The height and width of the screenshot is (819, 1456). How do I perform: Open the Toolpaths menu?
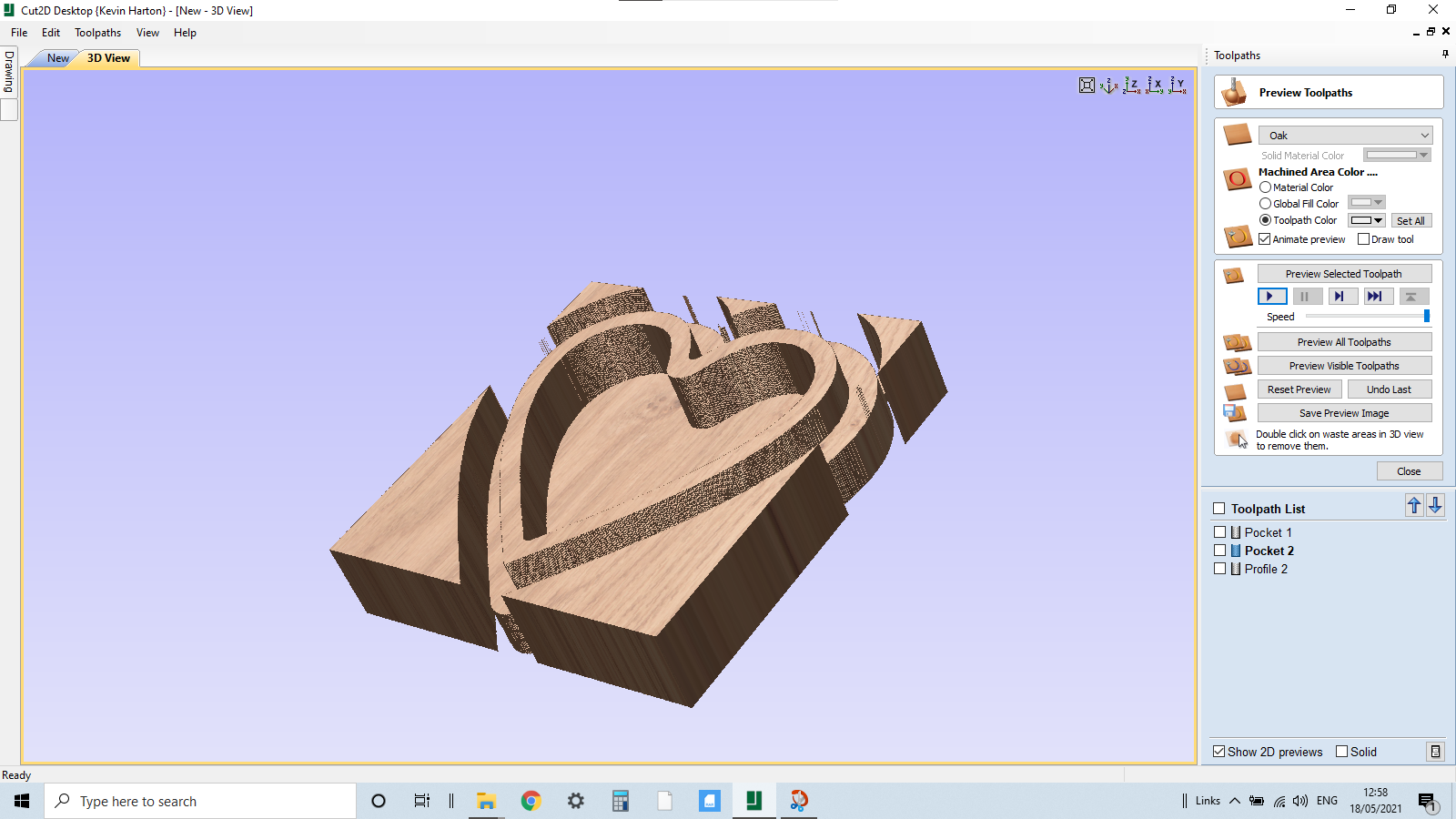pos(97,33)
